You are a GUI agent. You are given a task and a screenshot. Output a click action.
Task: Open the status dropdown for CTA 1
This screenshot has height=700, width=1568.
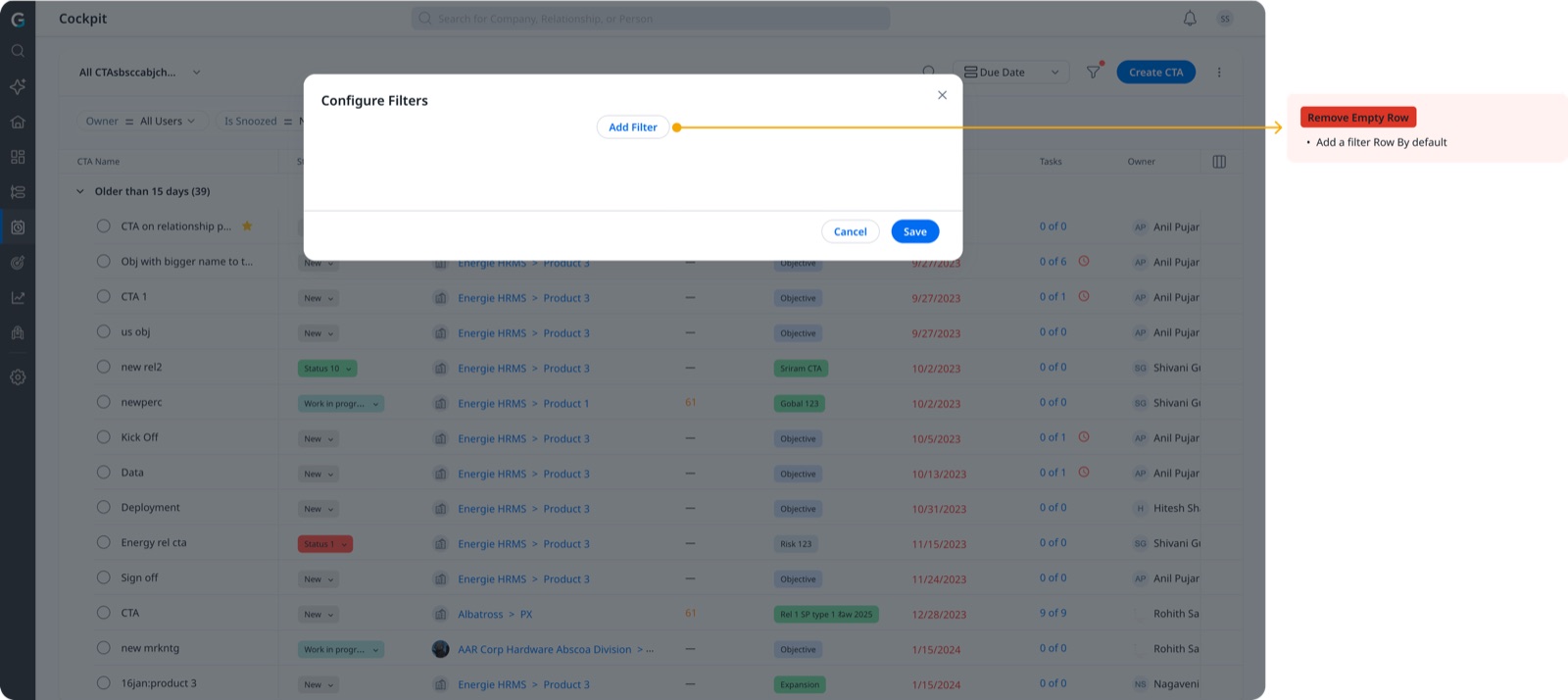coord(318,298)
